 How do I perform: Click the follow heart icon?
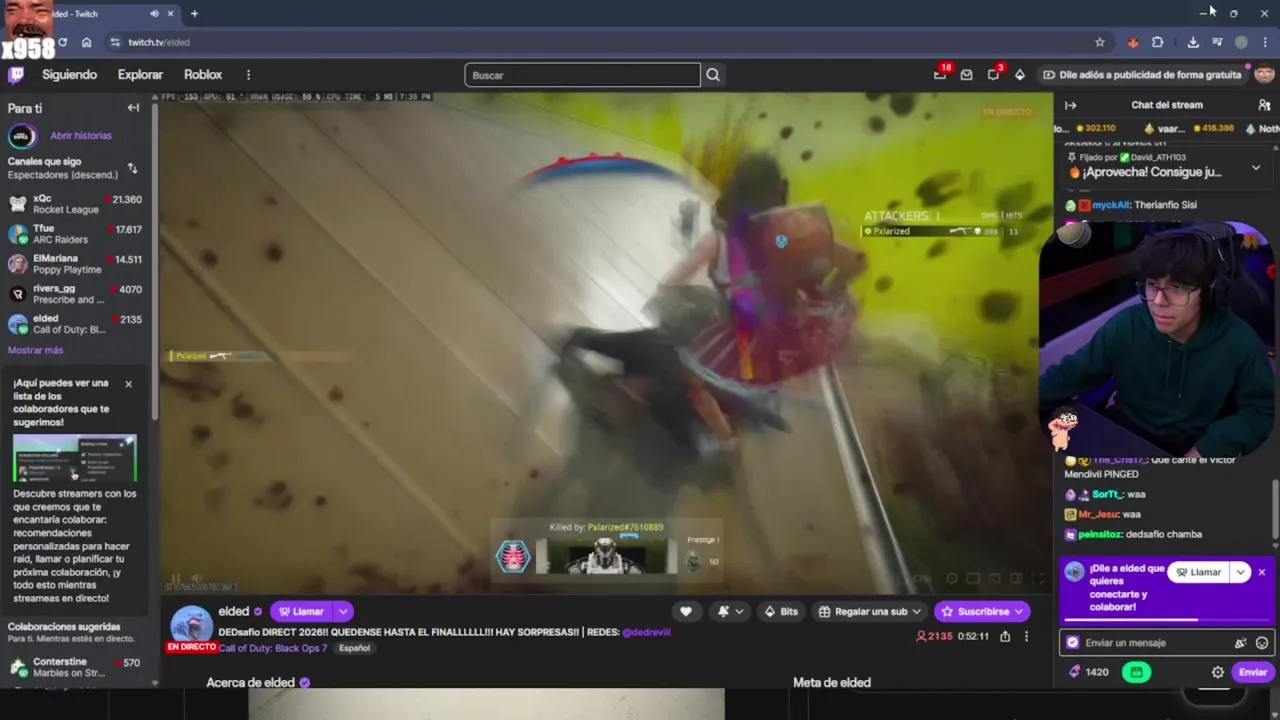pos(686,611)
